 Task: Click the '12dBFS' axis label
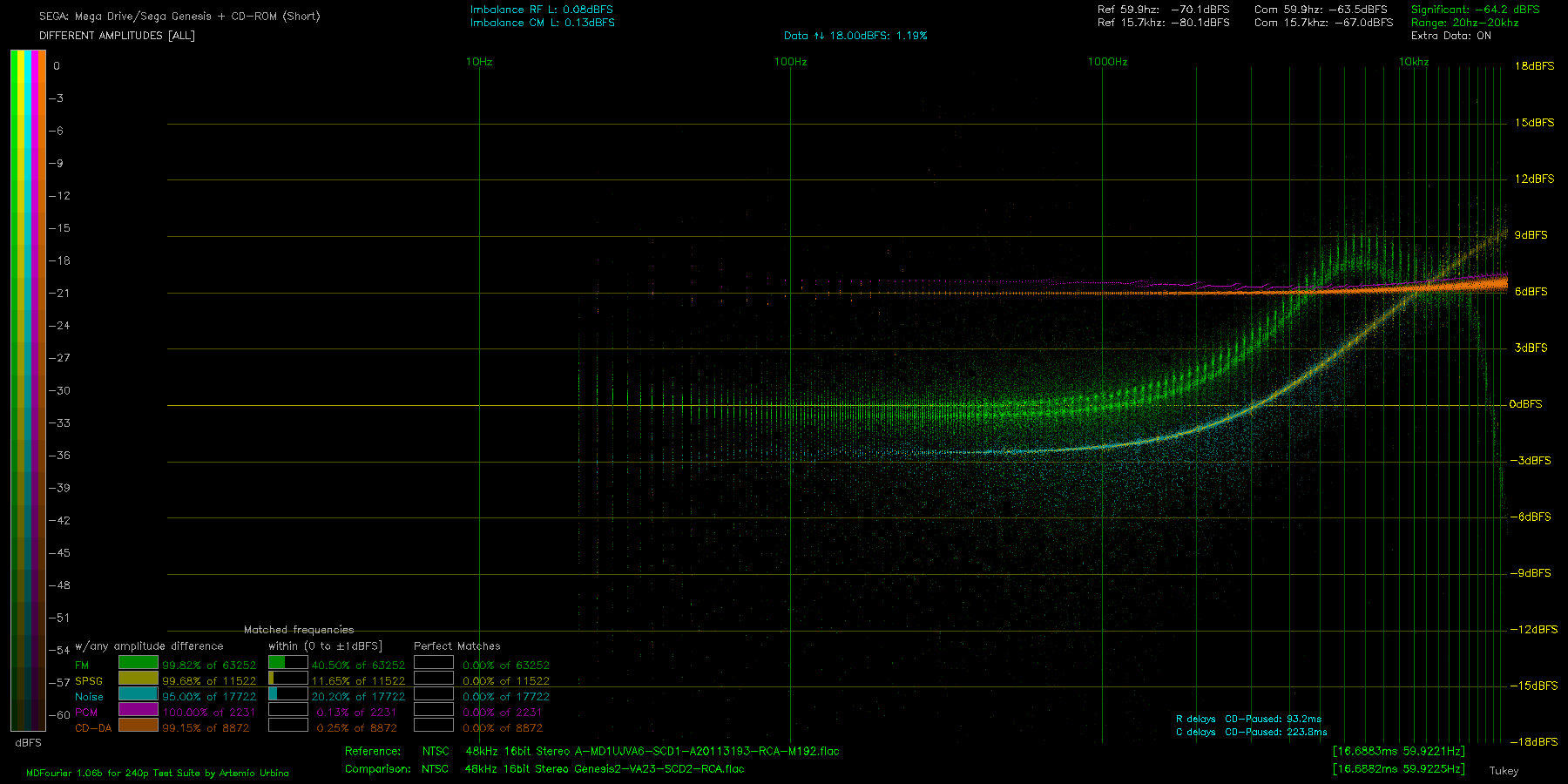point(1535,179)
